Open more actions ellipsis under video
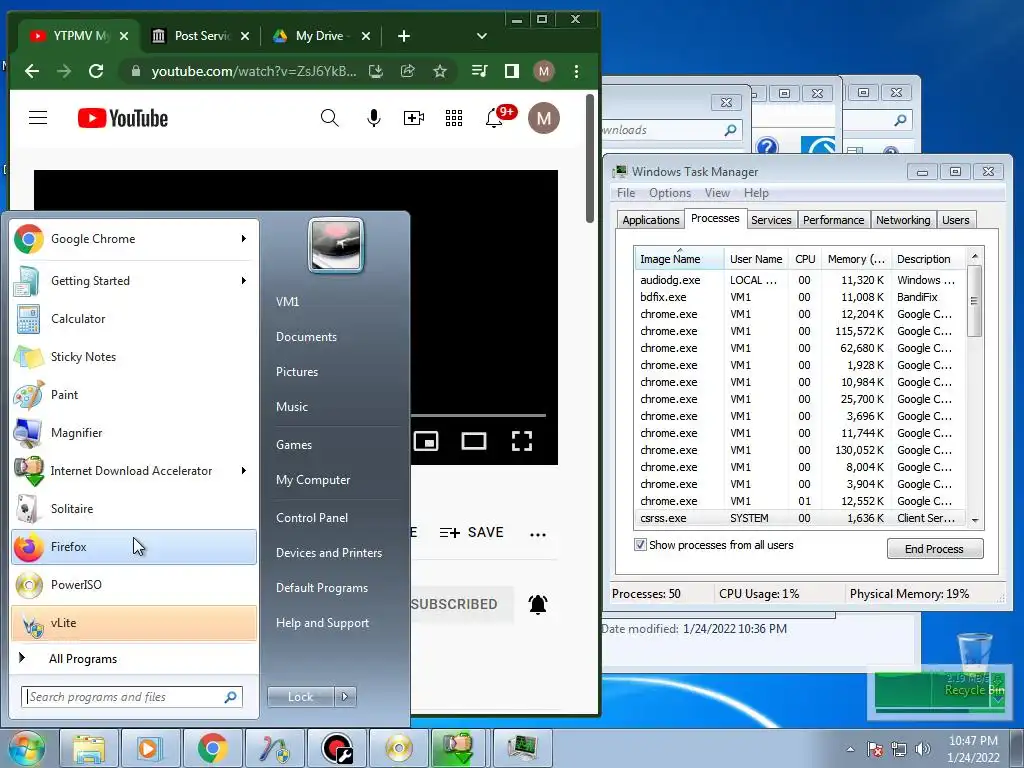This screenshot has height=768, width=1024. tap(537, 534)
